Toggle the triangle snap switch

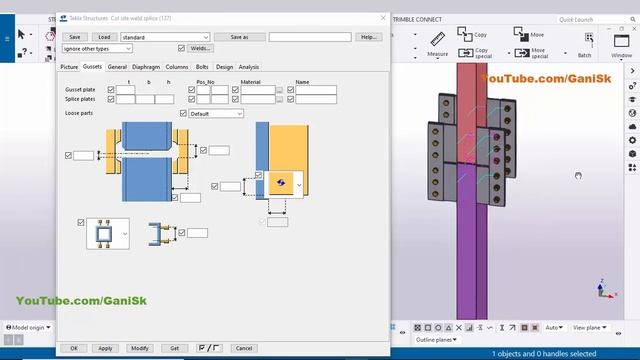(x=449, y=328)
